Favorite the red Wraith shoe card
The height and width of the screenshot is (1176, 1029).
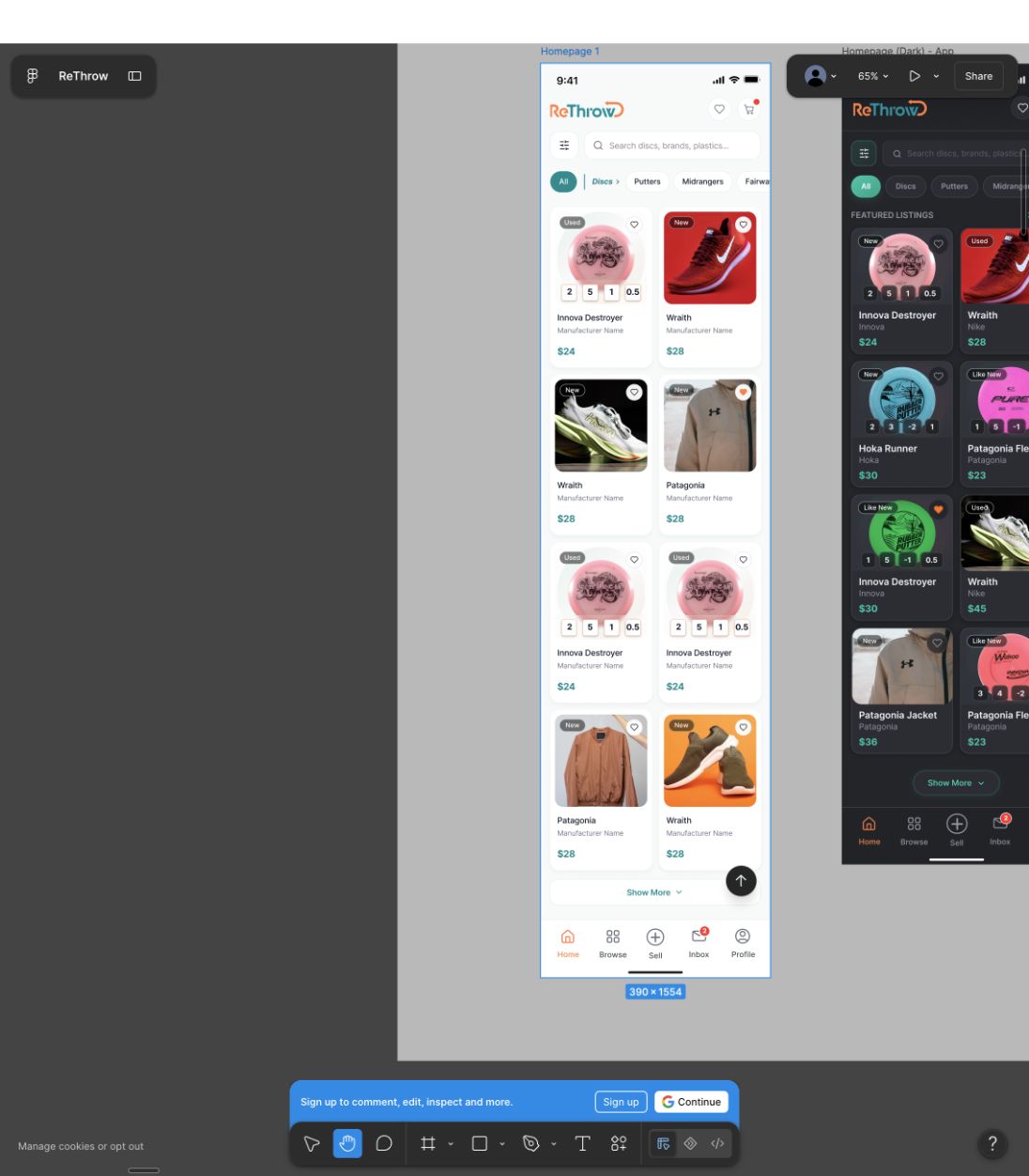tap(743, 224)
